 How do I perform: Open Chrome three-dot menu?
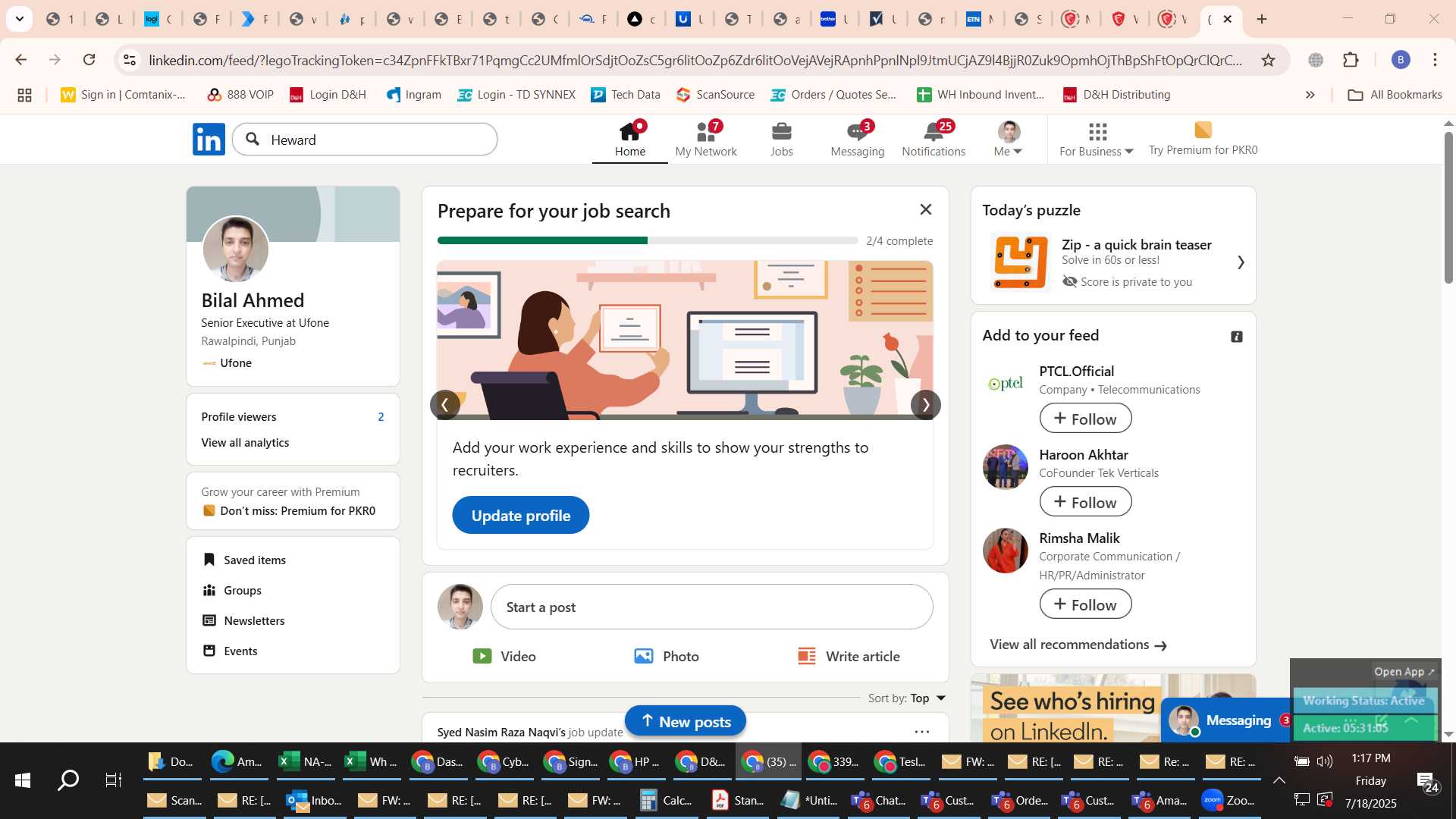pyautogui.click(x=1435, y=60)
